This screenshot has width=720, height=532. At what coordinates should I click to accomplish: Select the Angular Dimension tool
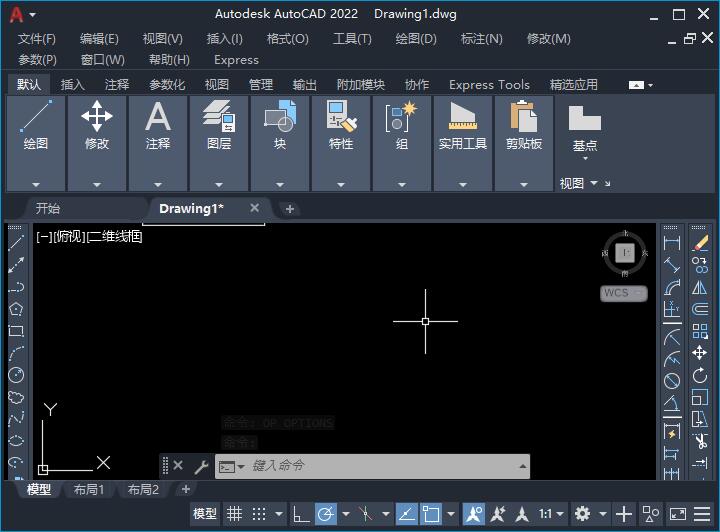point(672,404)
